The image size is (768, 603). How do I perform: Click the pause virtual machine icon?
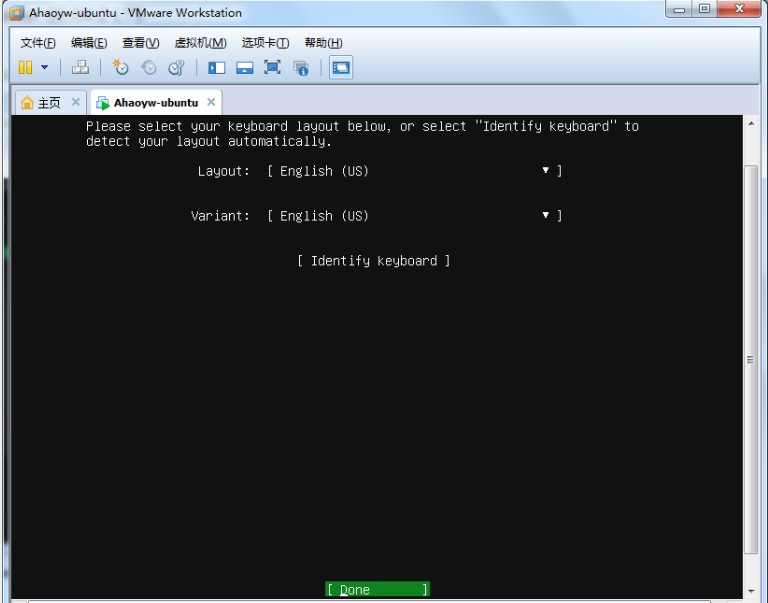(x=25, y=67)
